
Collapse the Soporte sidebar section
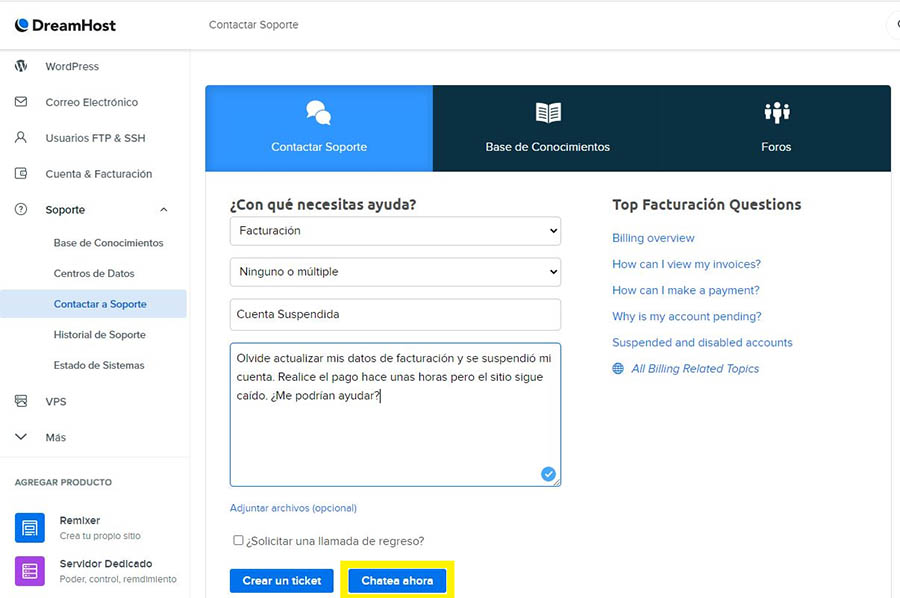pos(164,210)
